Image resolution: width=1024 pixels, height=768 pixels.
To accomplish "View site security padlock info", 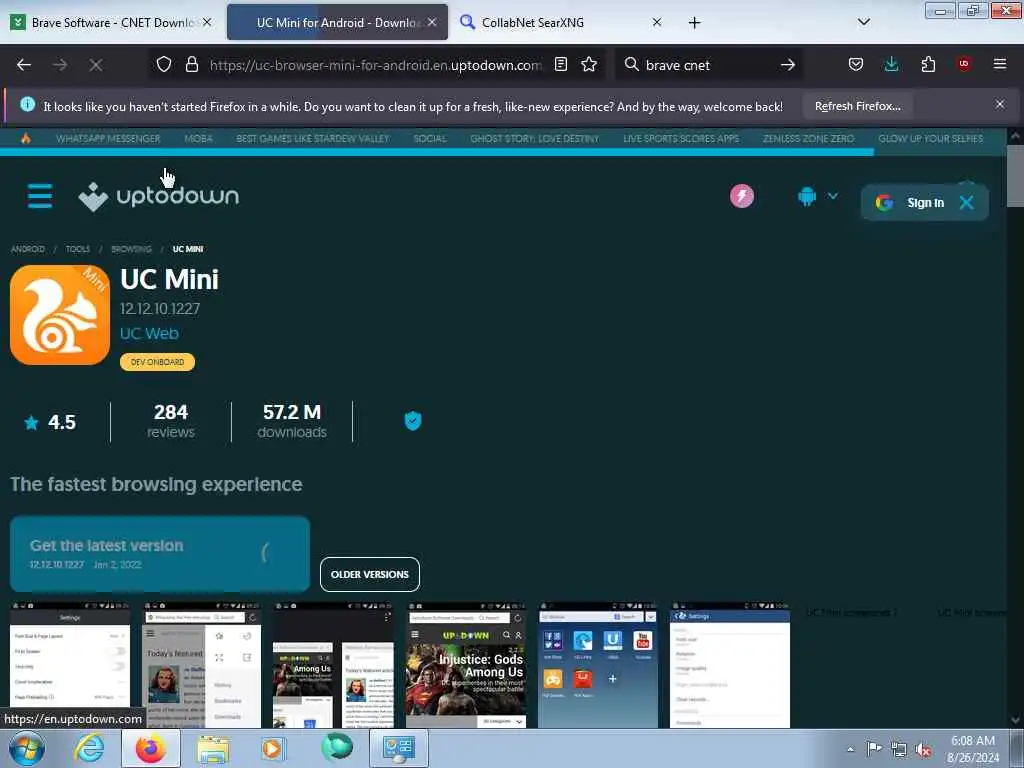I will tap(191, 64).
